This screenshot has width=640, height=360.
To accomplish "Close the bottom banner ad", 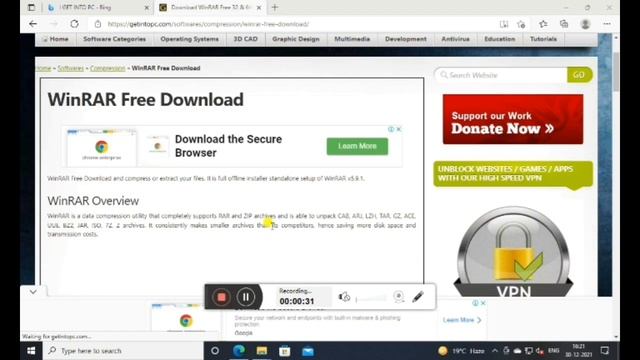I will point(483,303).
